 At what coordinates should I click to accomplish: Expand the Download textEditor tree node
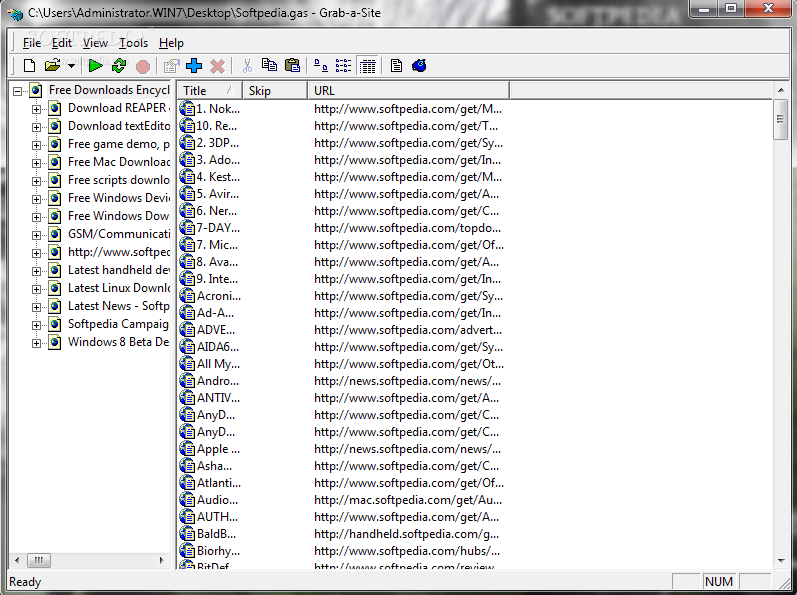pos(36,127)
